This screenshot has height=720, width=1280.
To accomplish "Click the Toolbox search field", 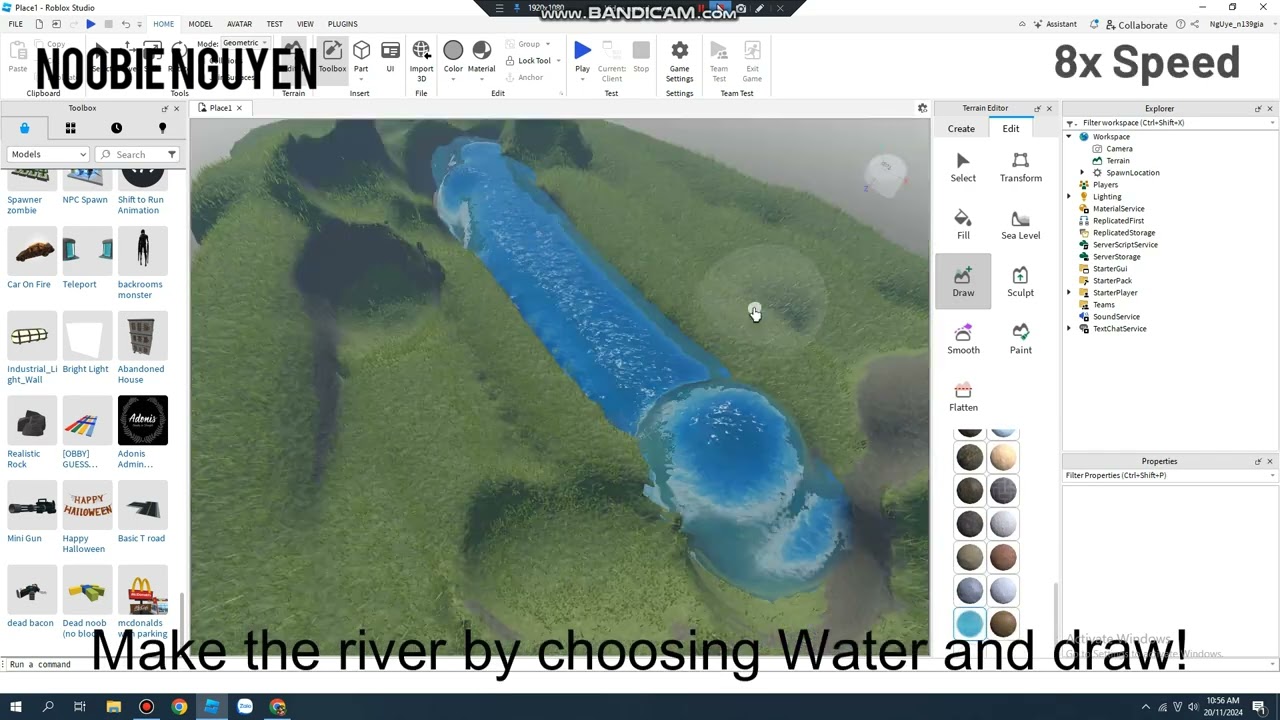I will (138, 154).
